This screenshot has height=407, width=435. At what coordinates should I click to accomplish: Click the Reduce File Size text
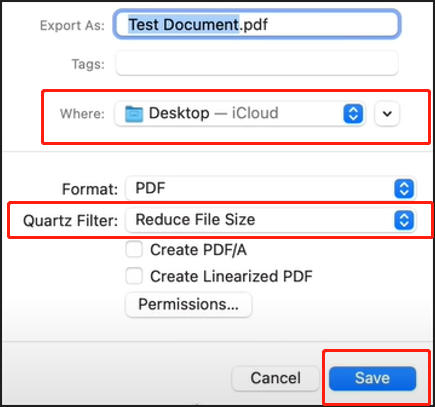[195, 220]
